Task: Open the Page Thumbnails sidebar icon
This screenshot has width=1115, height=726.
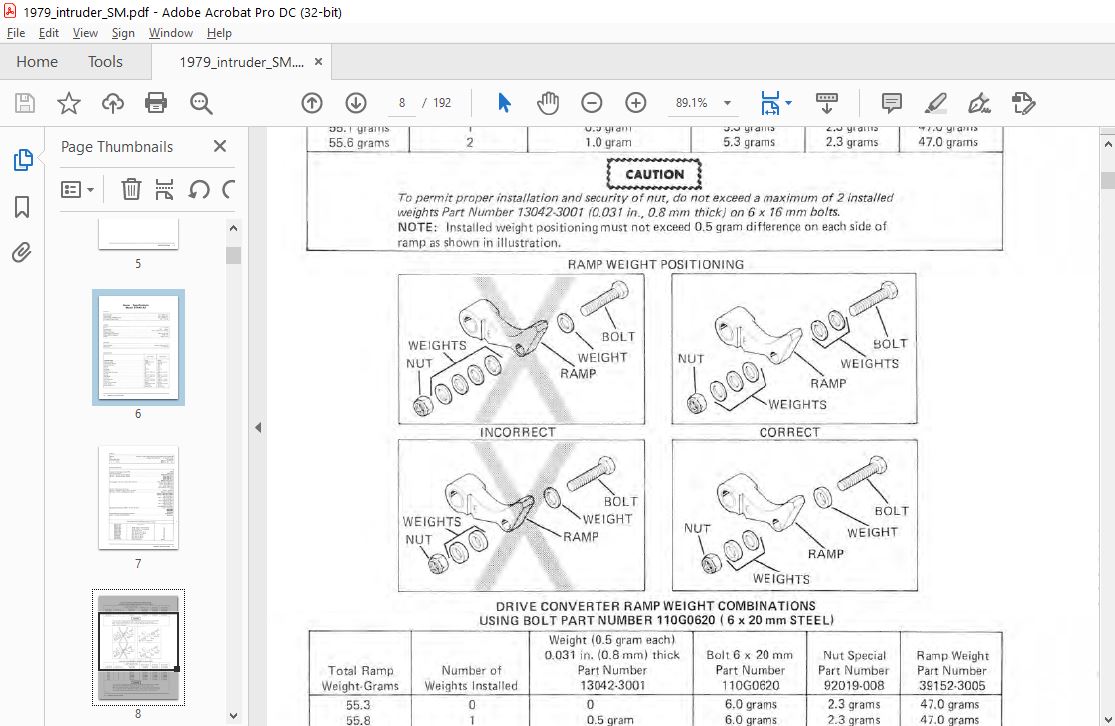Action: click(x=23, y=159)
